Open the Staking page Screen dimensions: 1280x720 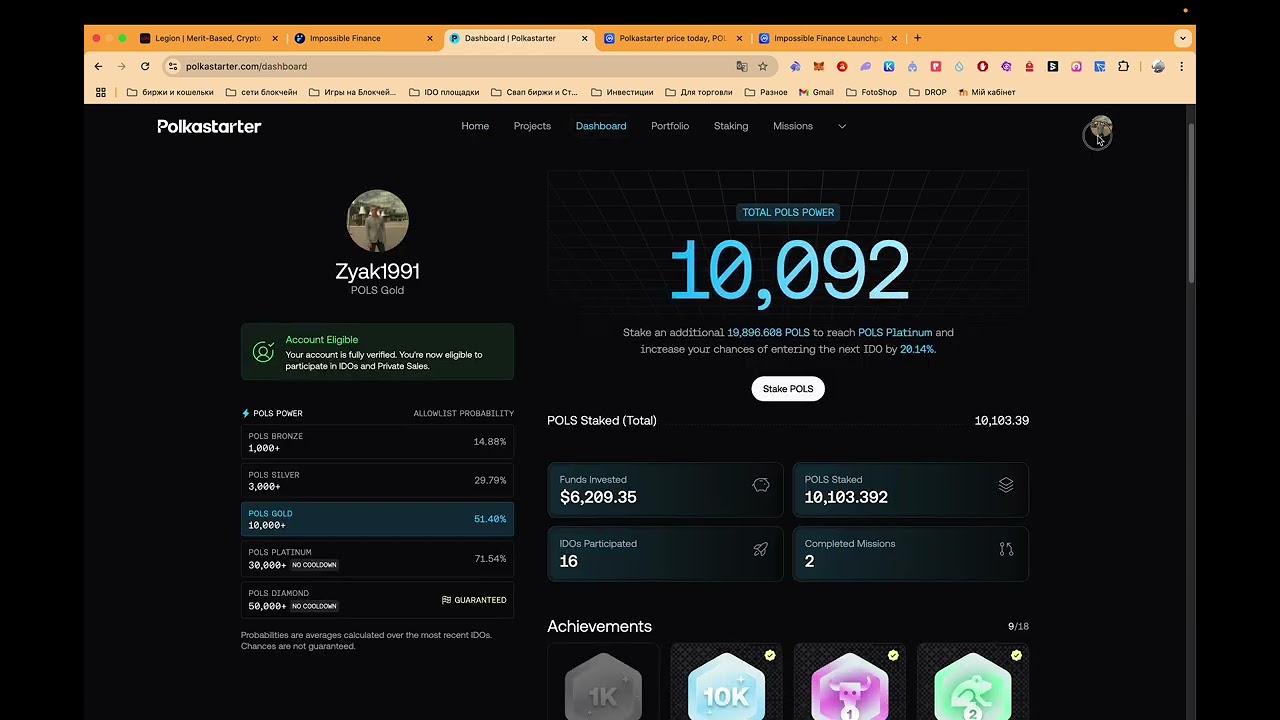coord(731,126)
